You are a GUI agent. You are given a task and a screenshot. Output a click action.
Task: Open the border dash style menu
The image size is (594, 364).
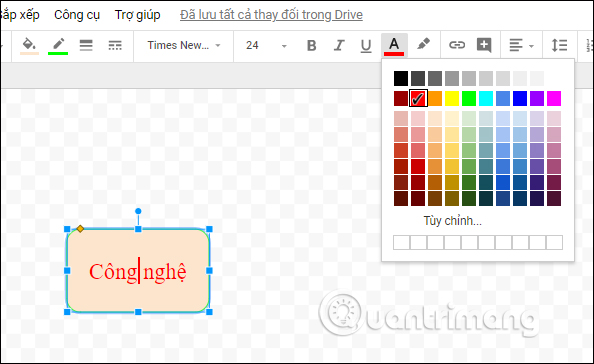(x=115, y=45)
